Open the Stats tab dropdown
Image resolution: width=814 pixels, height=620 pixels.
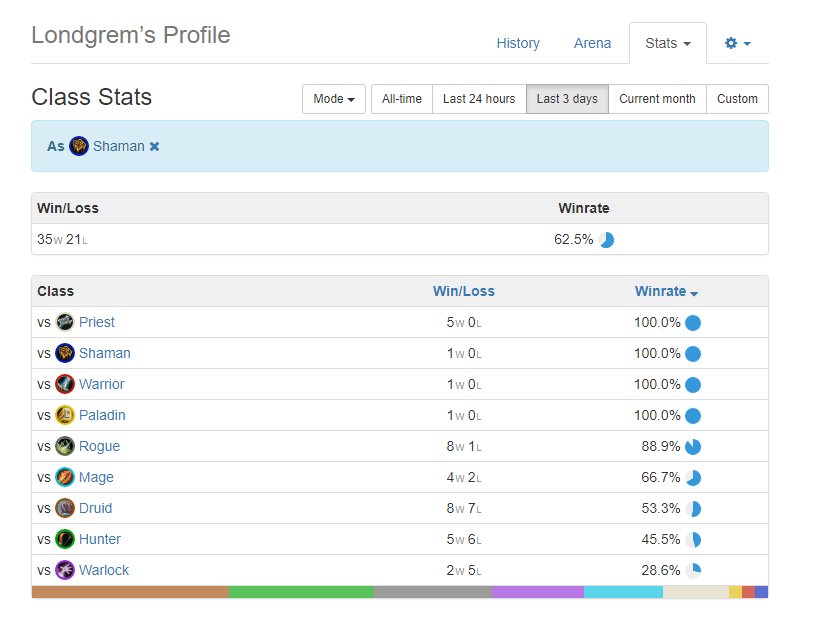668,43
